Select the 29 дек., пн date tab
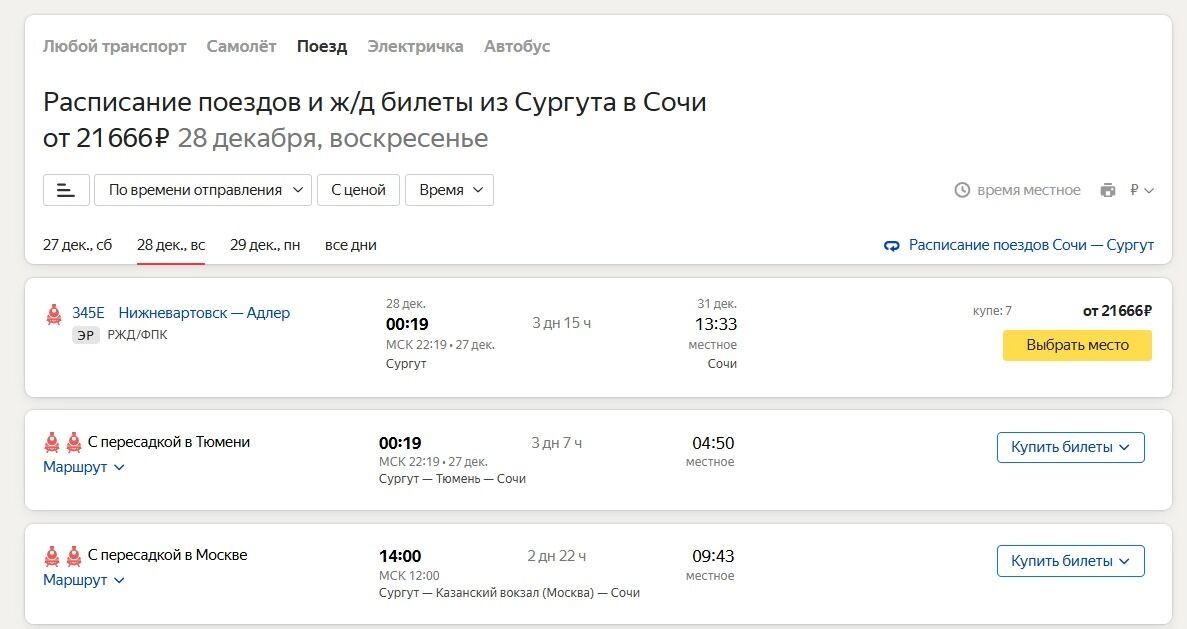 pos(265,245)
